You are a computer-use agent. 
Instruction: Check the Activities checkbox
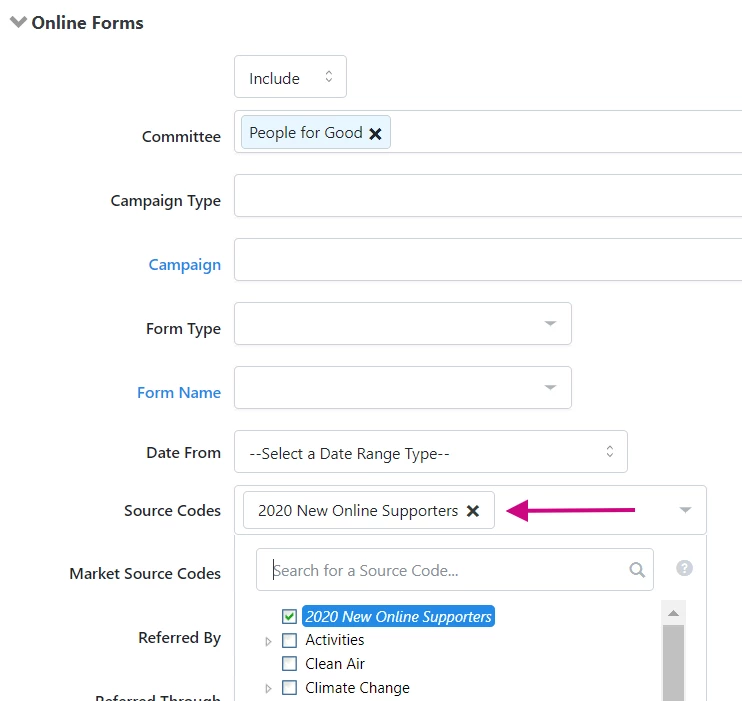pos(289,640)
